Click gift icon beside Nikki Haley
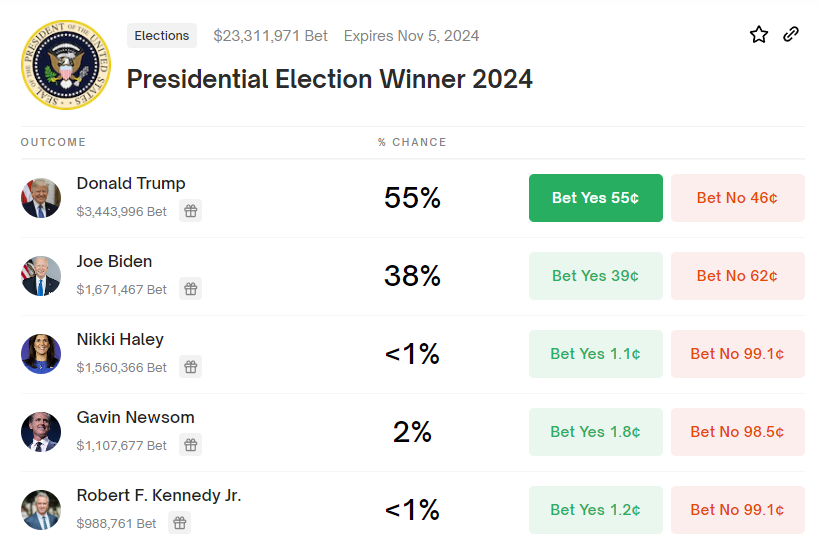Viewport: 819px width, 540px height. [190, 367]
